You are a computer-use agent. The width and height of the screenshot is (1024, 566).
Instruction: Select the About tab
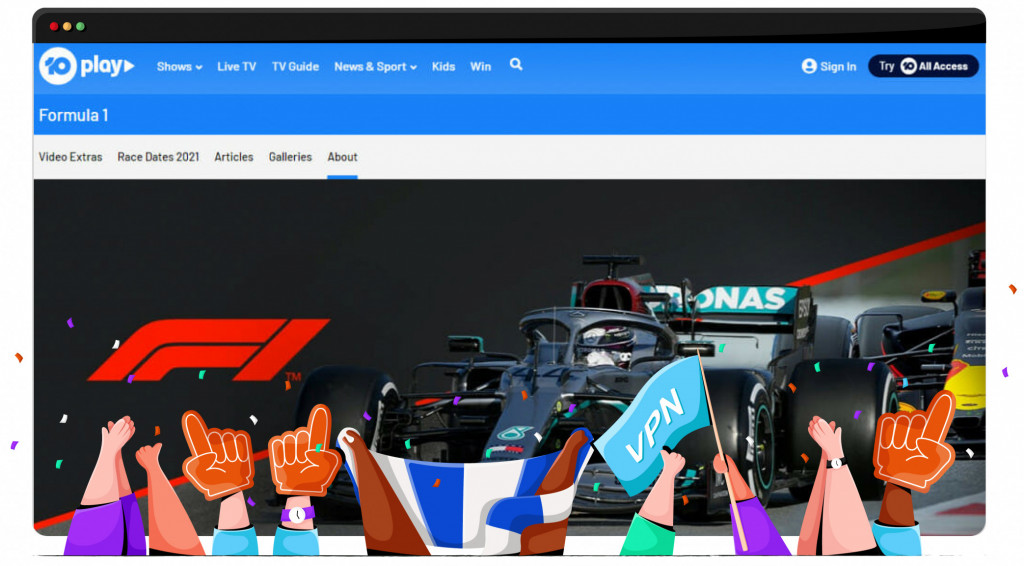point(342,157)
